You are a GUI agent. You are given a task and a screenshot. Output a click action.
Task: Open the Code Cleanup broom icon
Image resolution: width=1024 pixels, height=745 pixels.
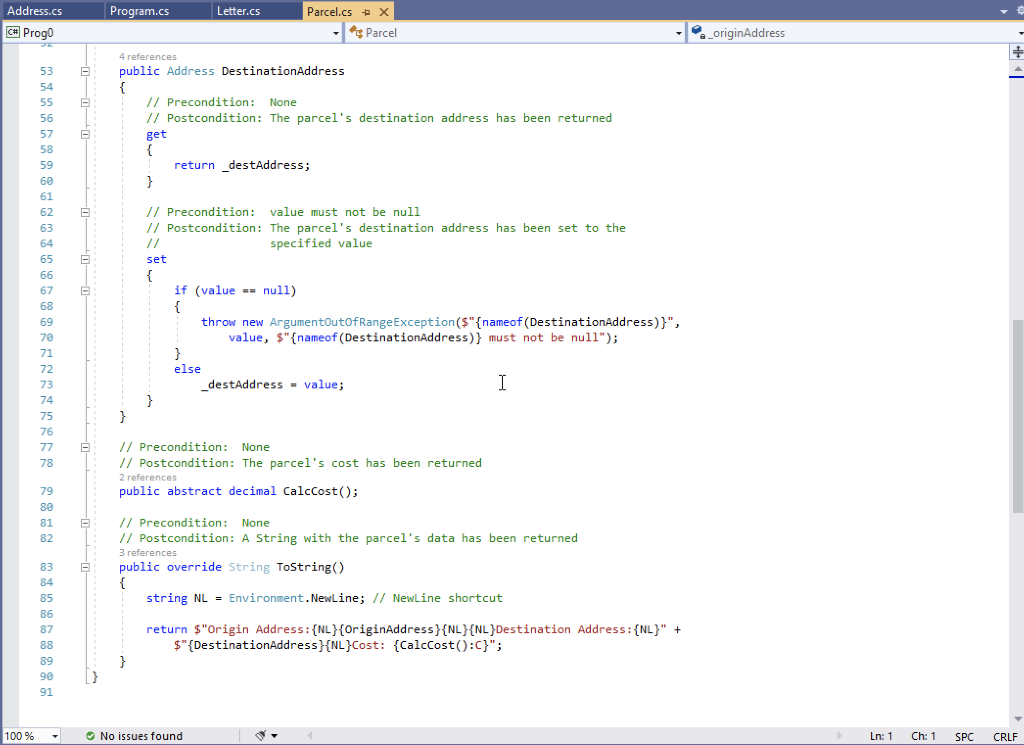[x=261, y=736]
